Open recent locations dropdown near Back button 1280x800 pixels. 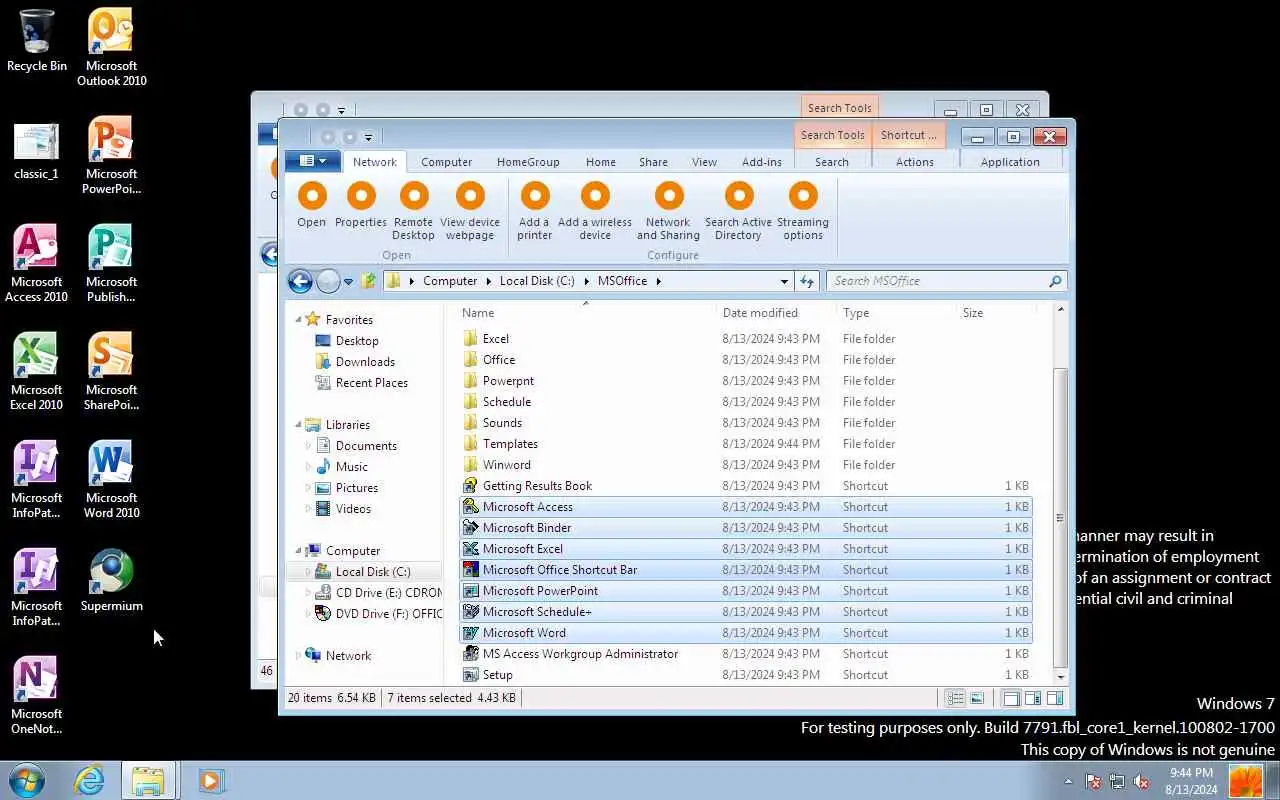click(x=348, y=282)
